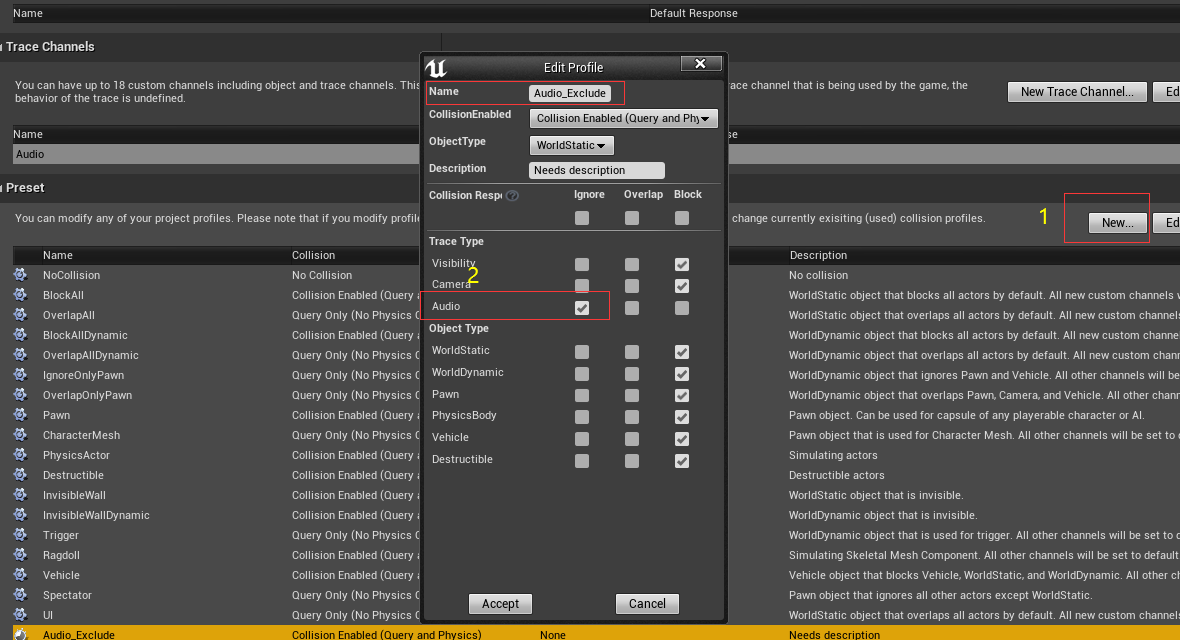The height and width of the screenshot is (640, 1180).
Task: Set Vehicle object type to Overlap
Action: point(632,439)
